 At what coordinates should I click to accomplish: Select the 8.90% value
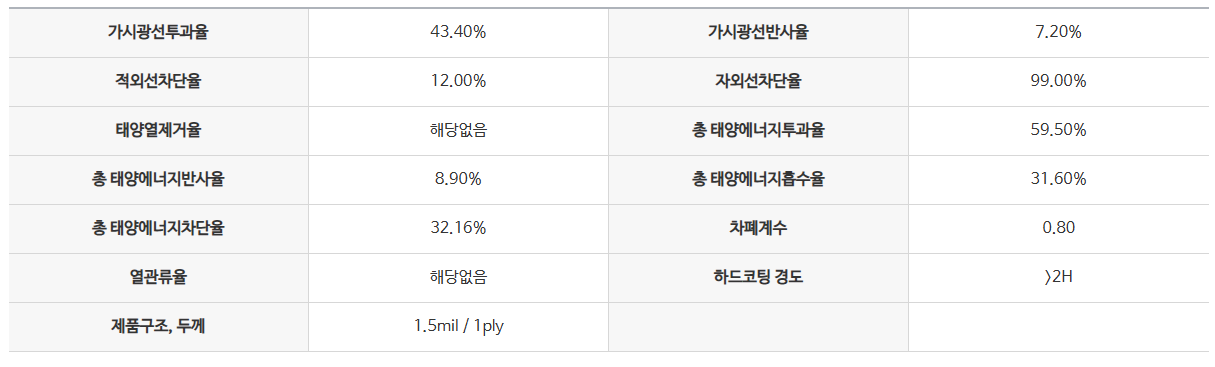pos(458,179)
